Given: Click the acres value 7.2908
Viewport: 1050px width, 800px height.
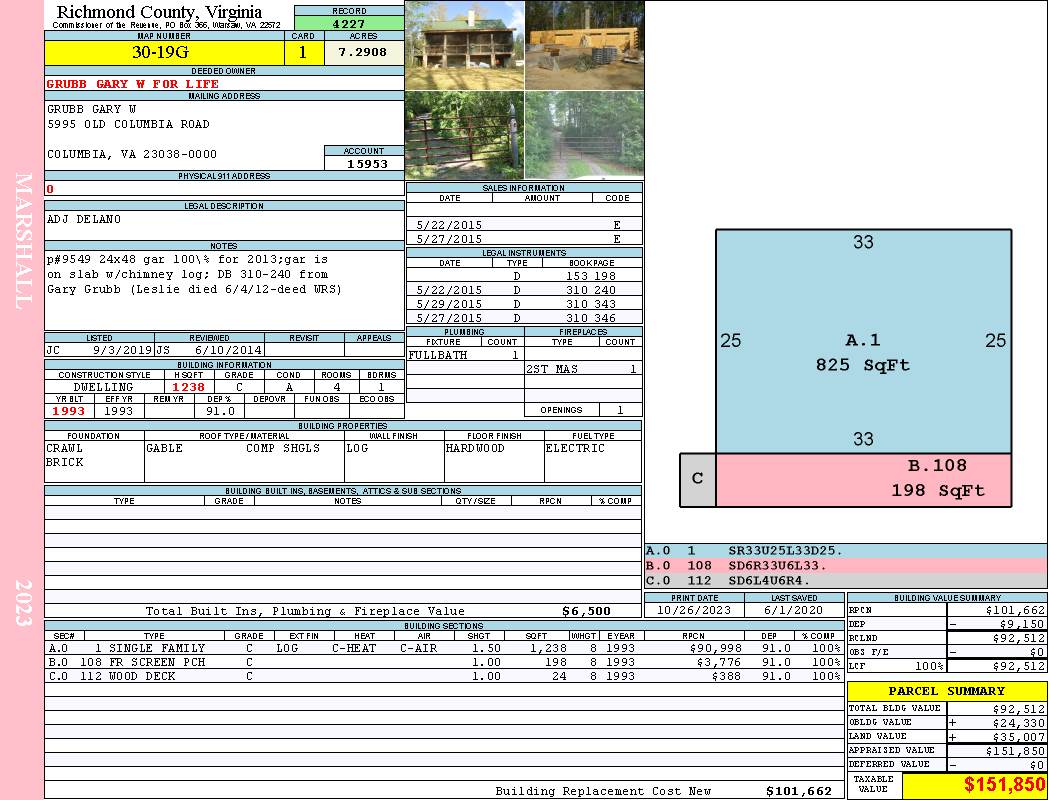Looking at the screenshot, I should pos(363,53).
